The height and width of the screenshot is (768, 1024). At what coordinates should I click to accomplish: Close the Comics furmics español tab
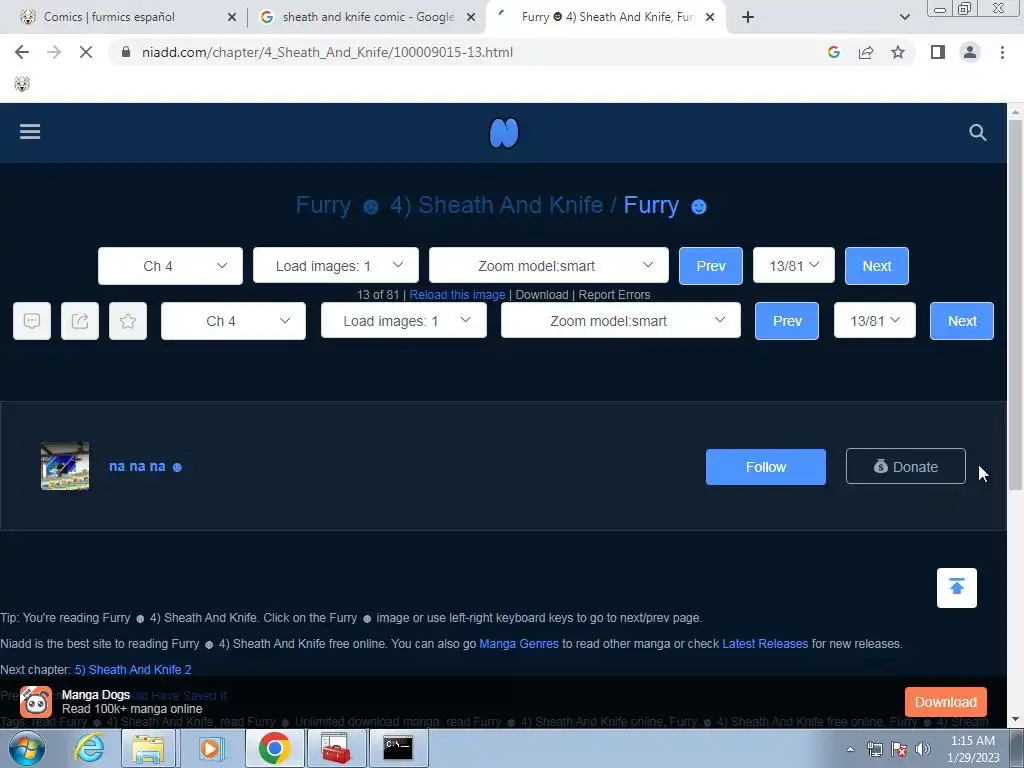[232, 18]
